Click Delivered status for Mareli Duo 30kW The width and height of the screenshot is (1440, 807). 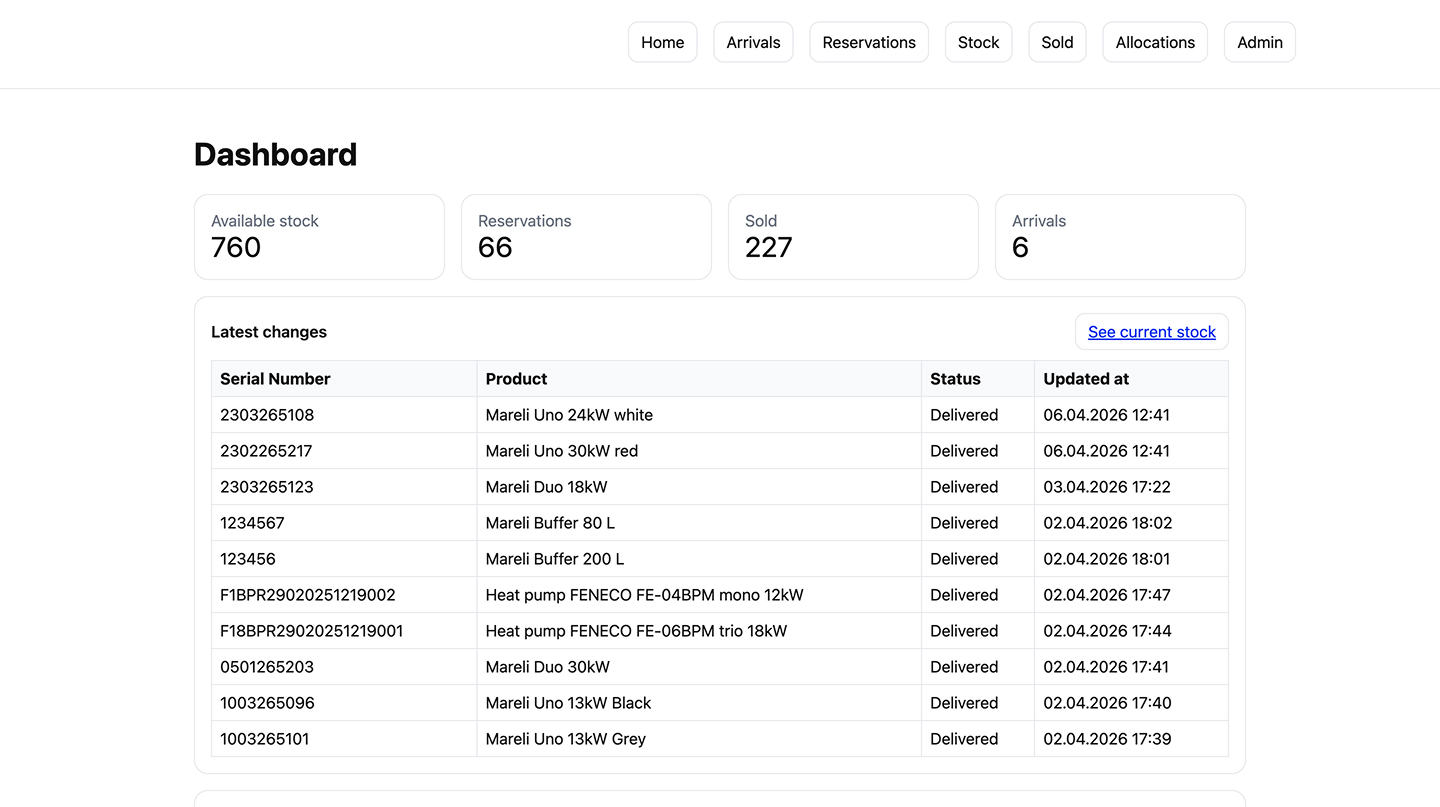coord(964,667)
